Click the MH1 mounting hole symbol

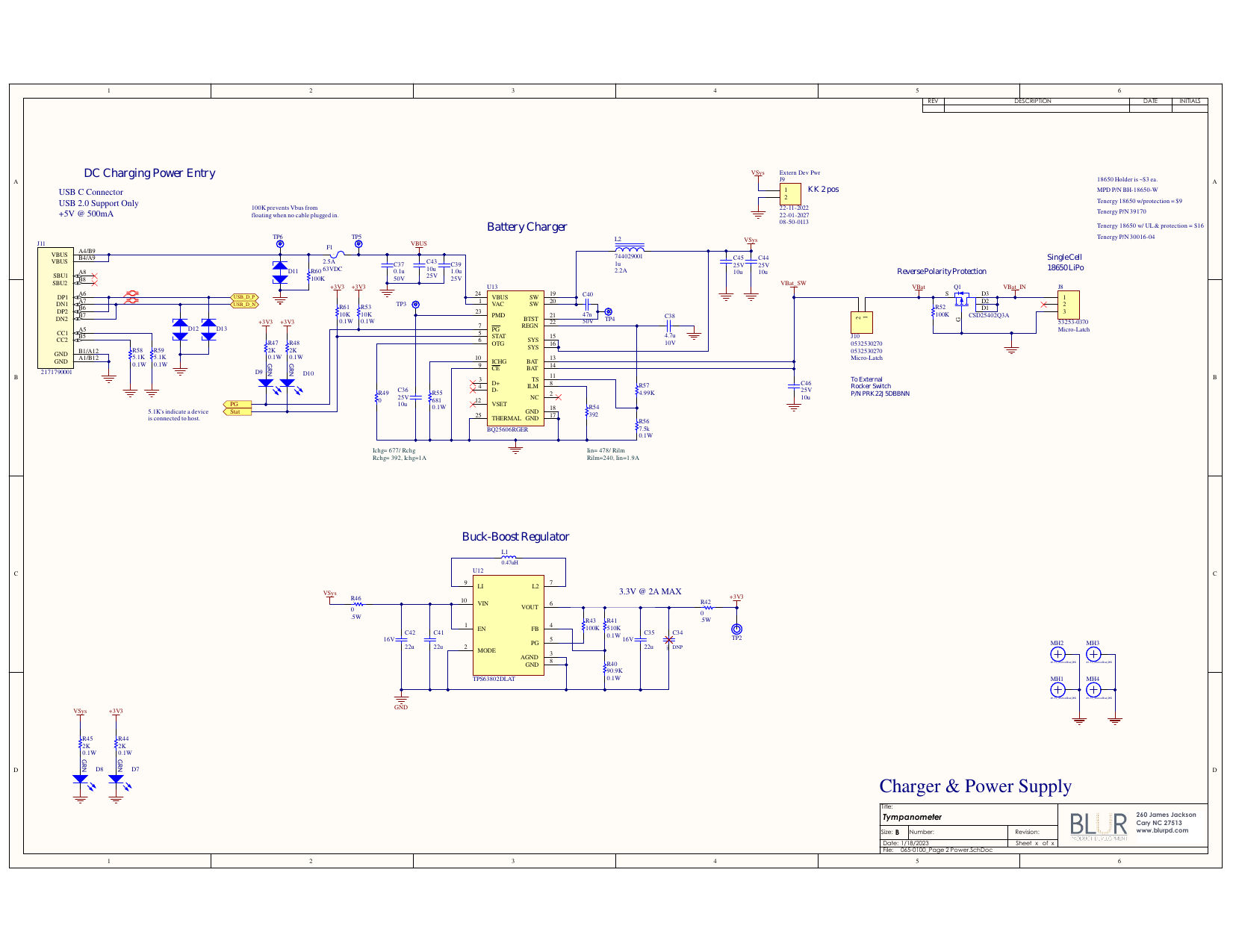(x=1057, y=690)
